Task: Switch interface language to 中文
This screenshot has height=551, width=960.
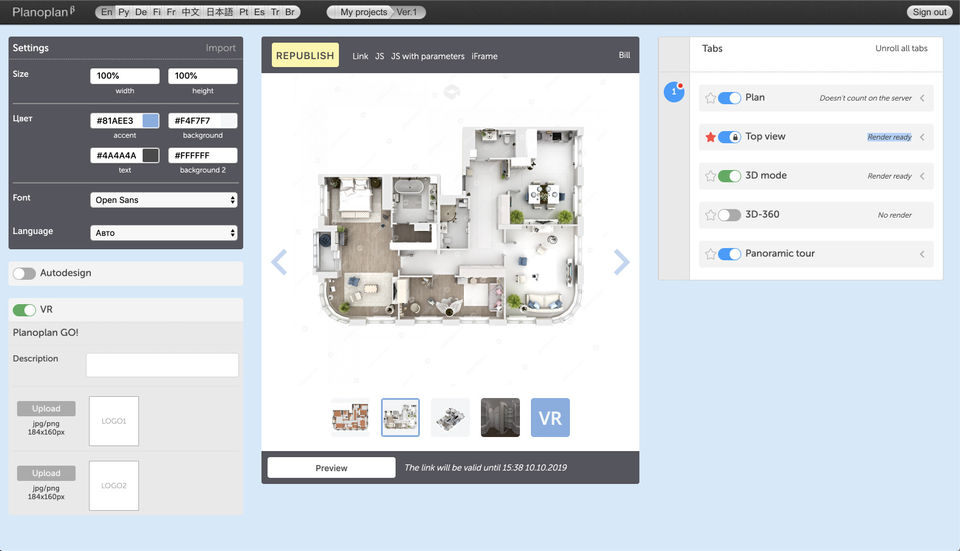Action: coord(190,12)
